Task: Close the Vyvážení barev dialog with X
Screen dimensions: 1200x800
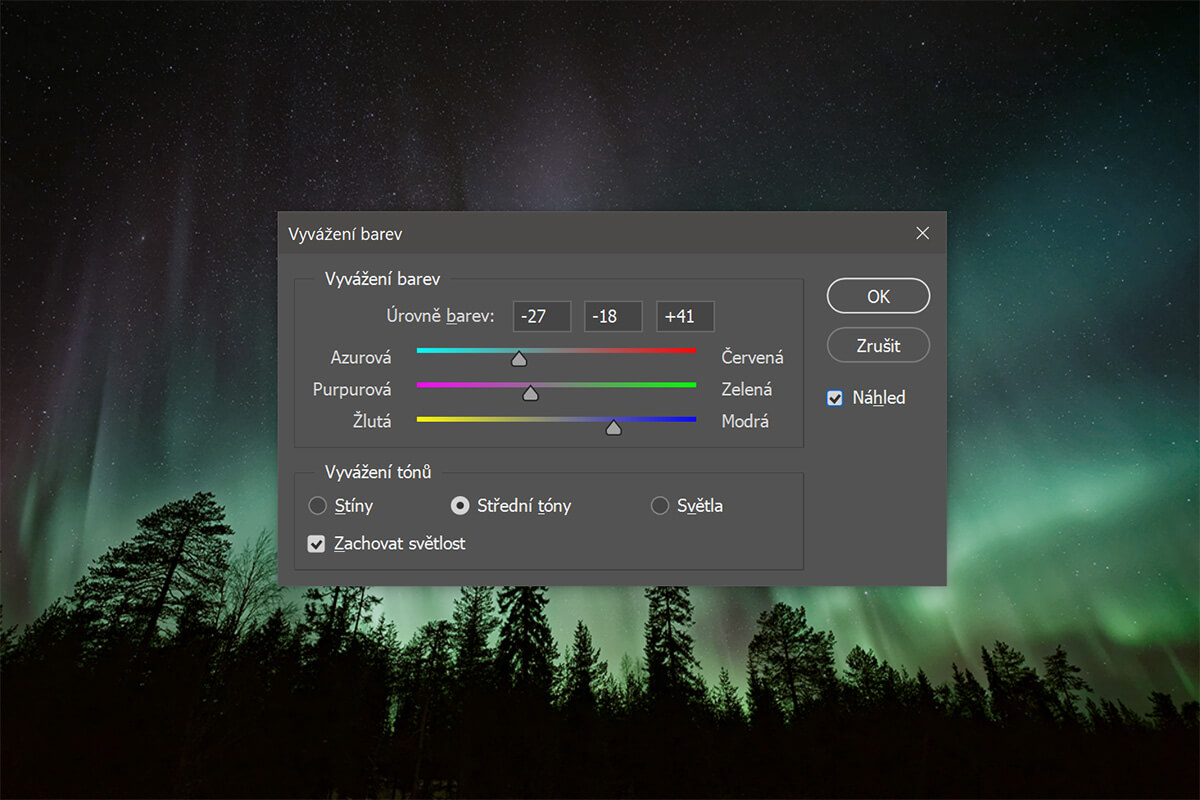Action: point(922,233)
